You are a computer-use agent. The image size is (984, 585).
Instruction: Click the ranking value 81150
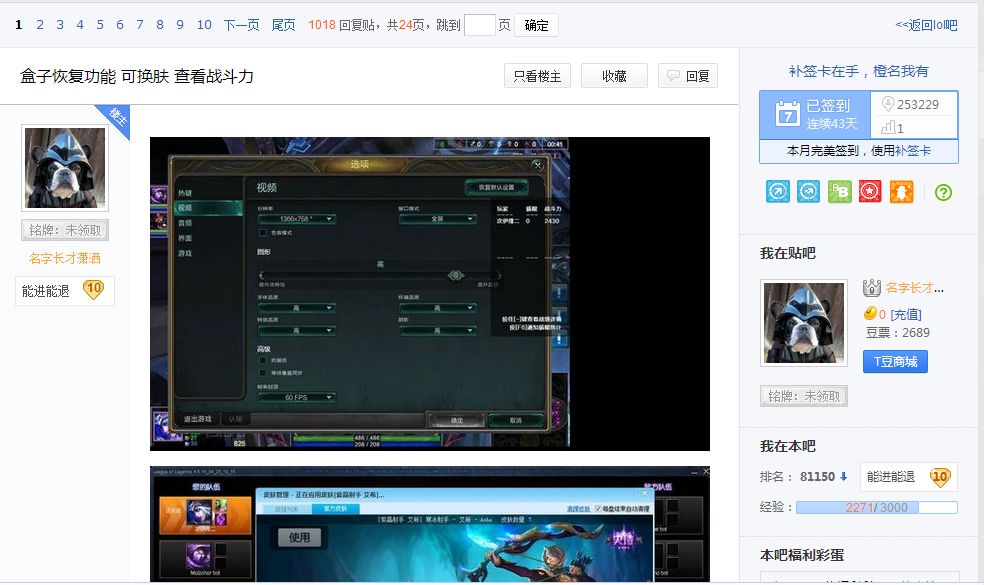click(817, 476)
